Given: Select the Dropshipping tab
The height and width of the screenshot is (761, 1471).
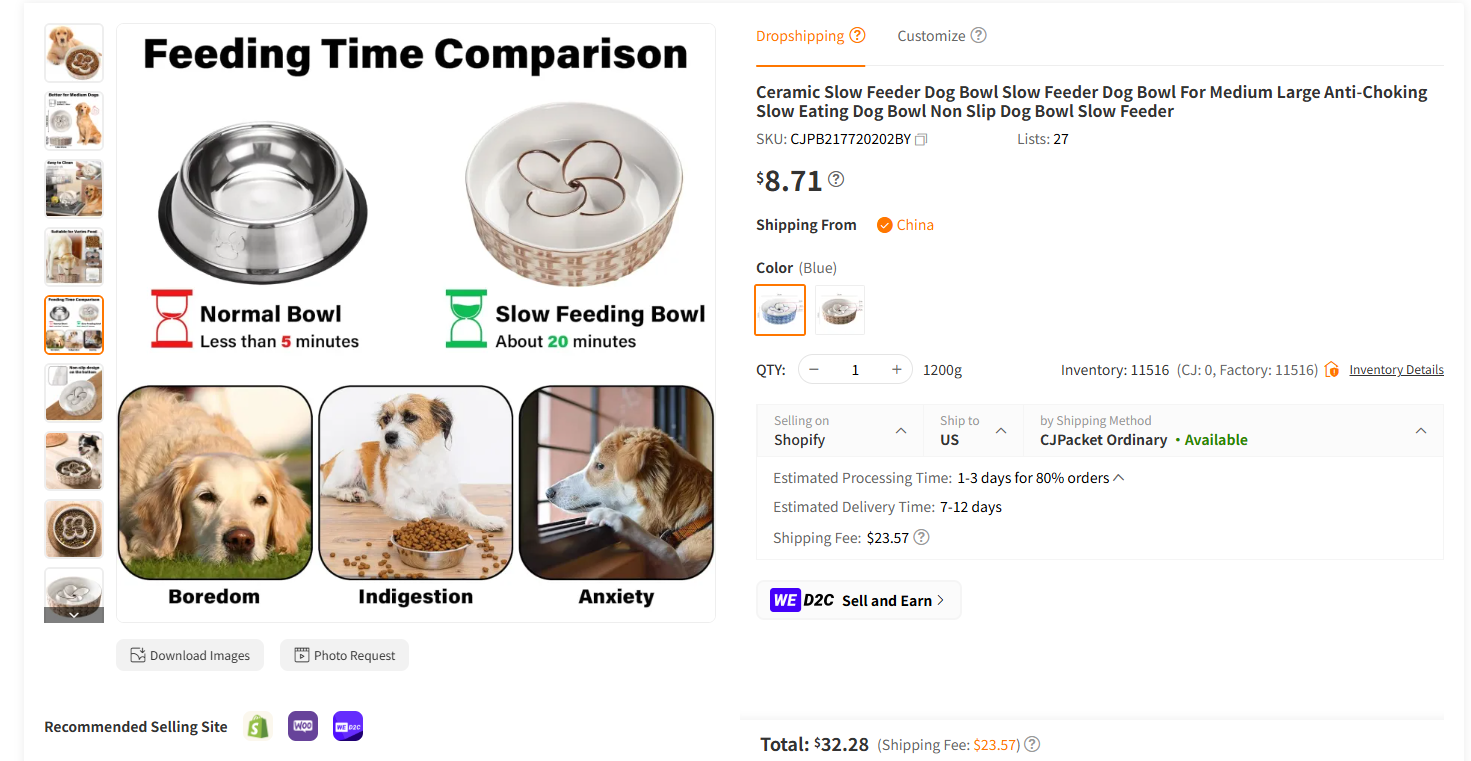Looking at the screenshot, I should point(800,35).
